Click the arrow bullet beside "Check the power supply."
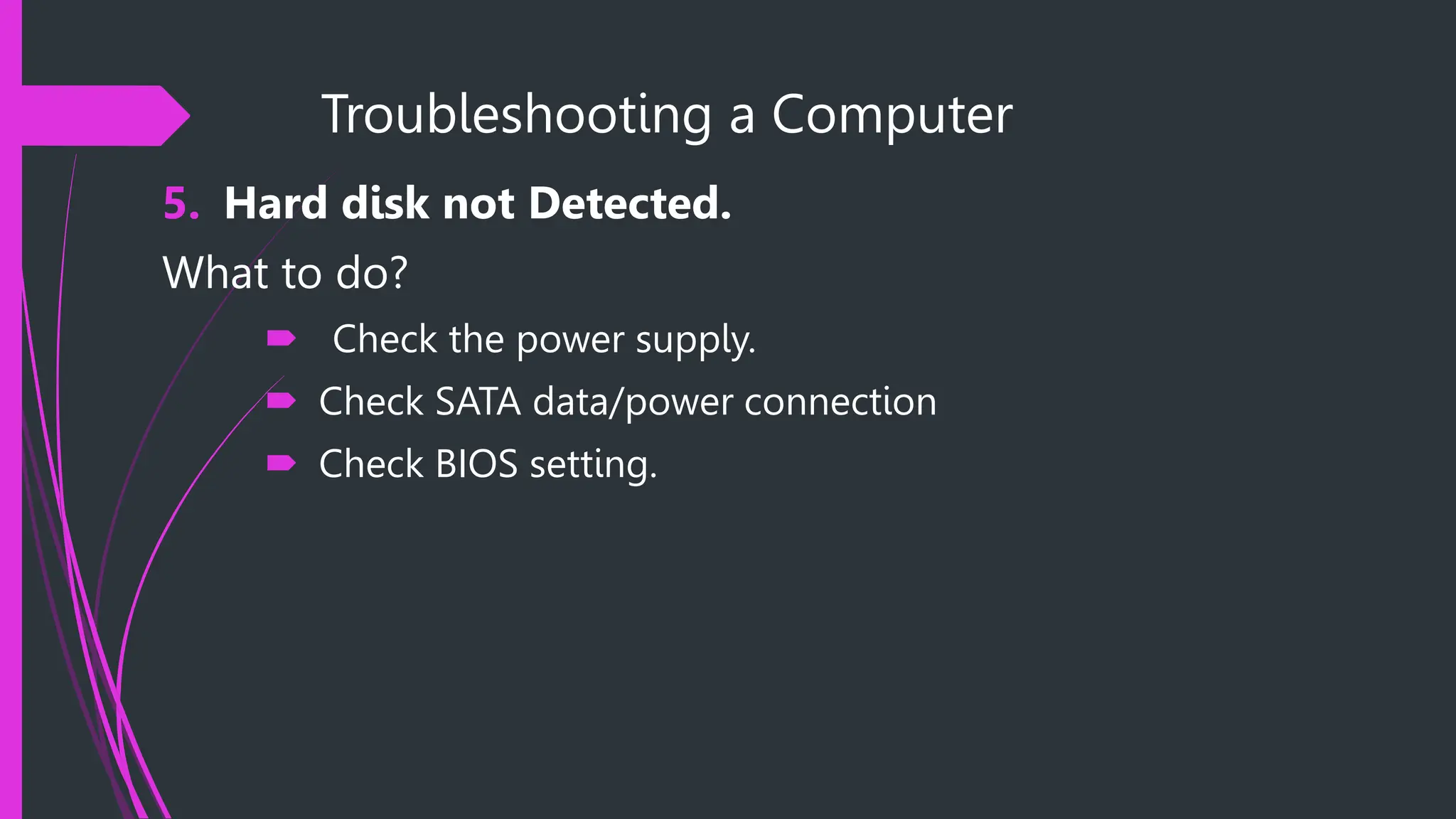Image resolution: width=1456 pixels, height=819 pixels. point(281,338)
